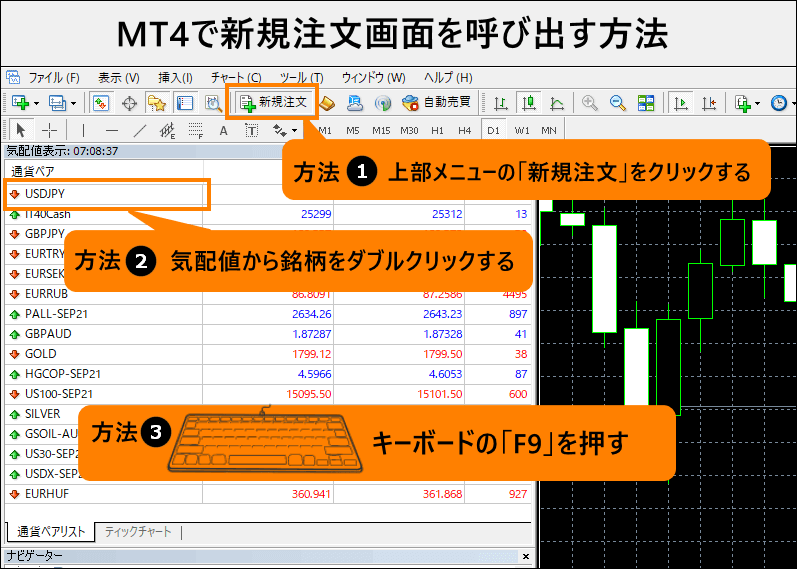
Task: Switch to the ティックチャート tab
Action: coord(138,532)
